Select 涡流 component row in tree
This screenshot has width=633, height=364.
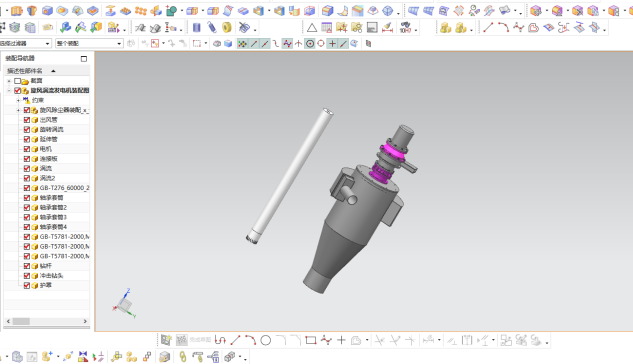47,168
